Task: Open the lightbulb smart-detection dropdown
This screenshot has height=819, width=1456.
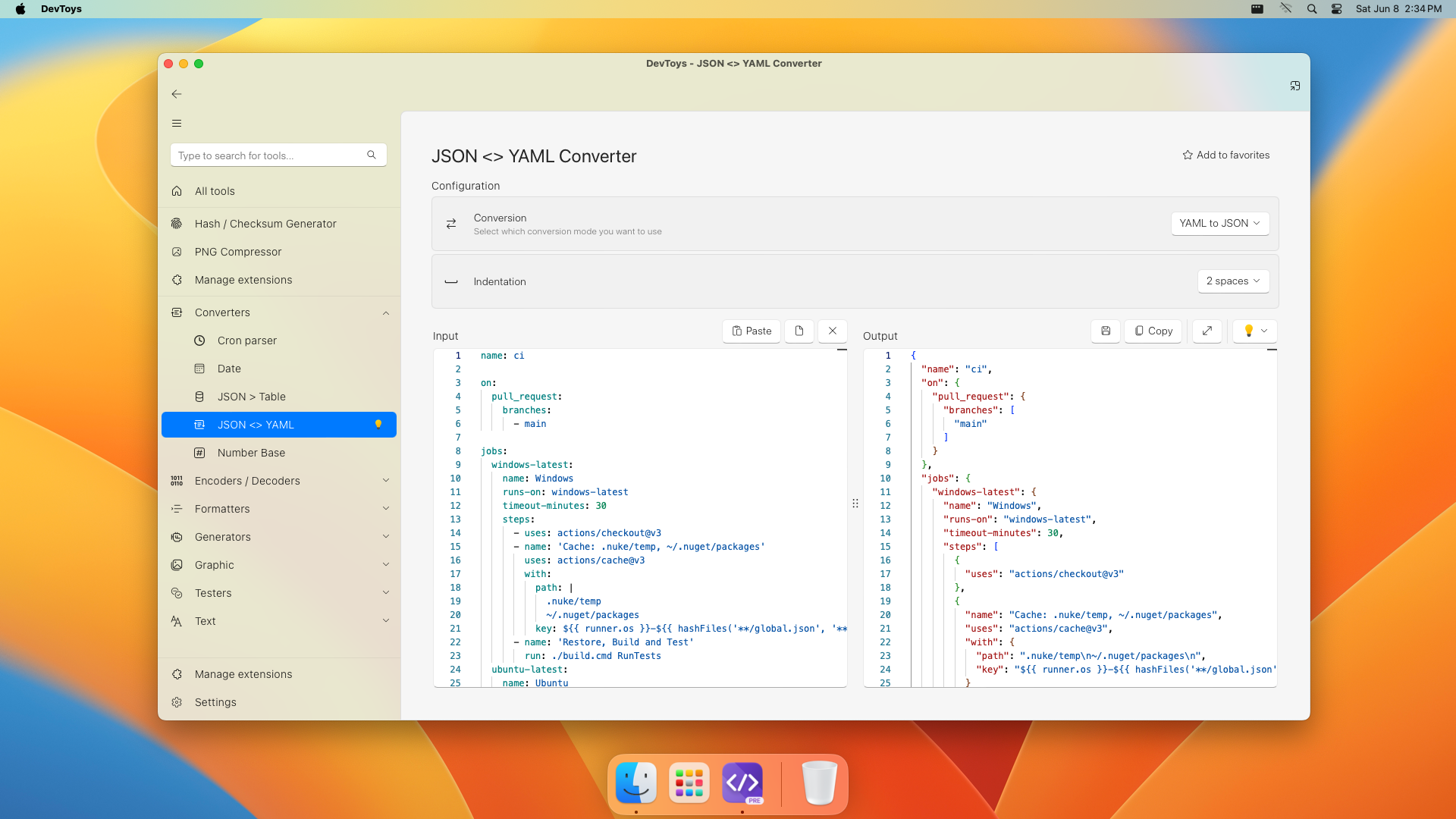Action: click(x=1256, y=331)
